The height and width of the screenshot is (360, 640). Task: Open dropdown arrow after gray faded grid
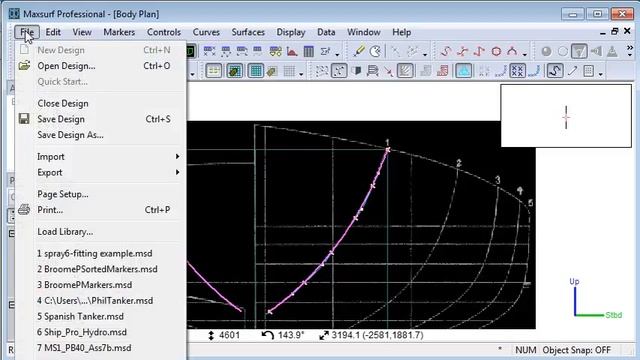(x=301, y=74)
